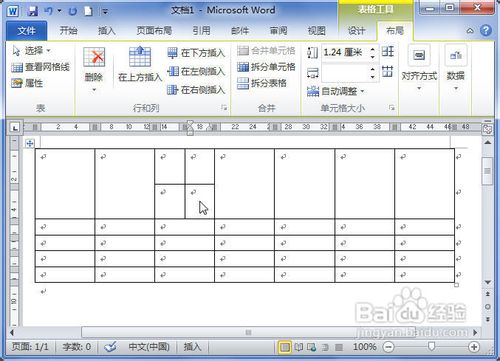Click the Undo icon in title bar

[x=48, y=11]
